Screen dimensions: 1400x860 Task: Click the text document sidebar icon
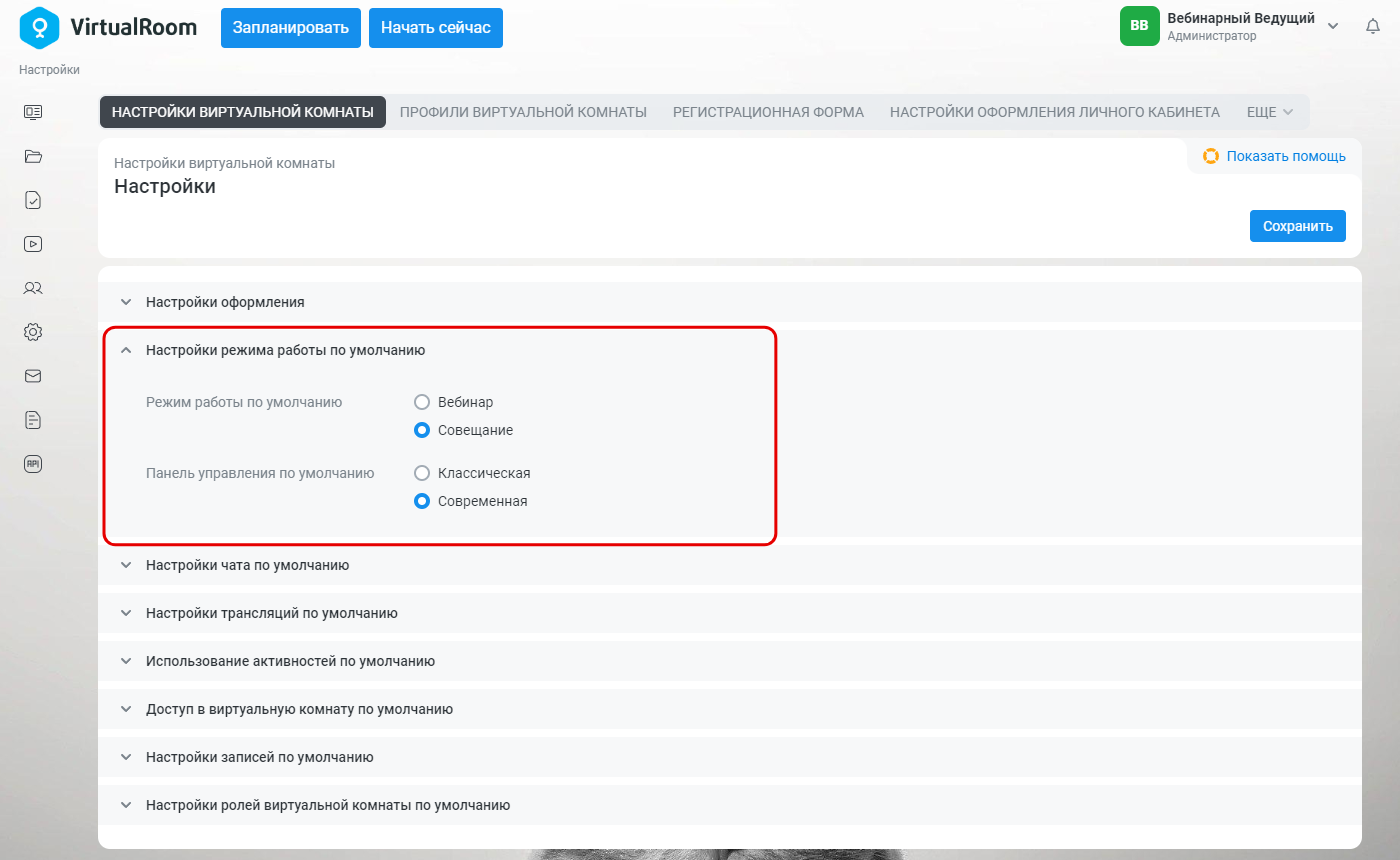[33, 420]
